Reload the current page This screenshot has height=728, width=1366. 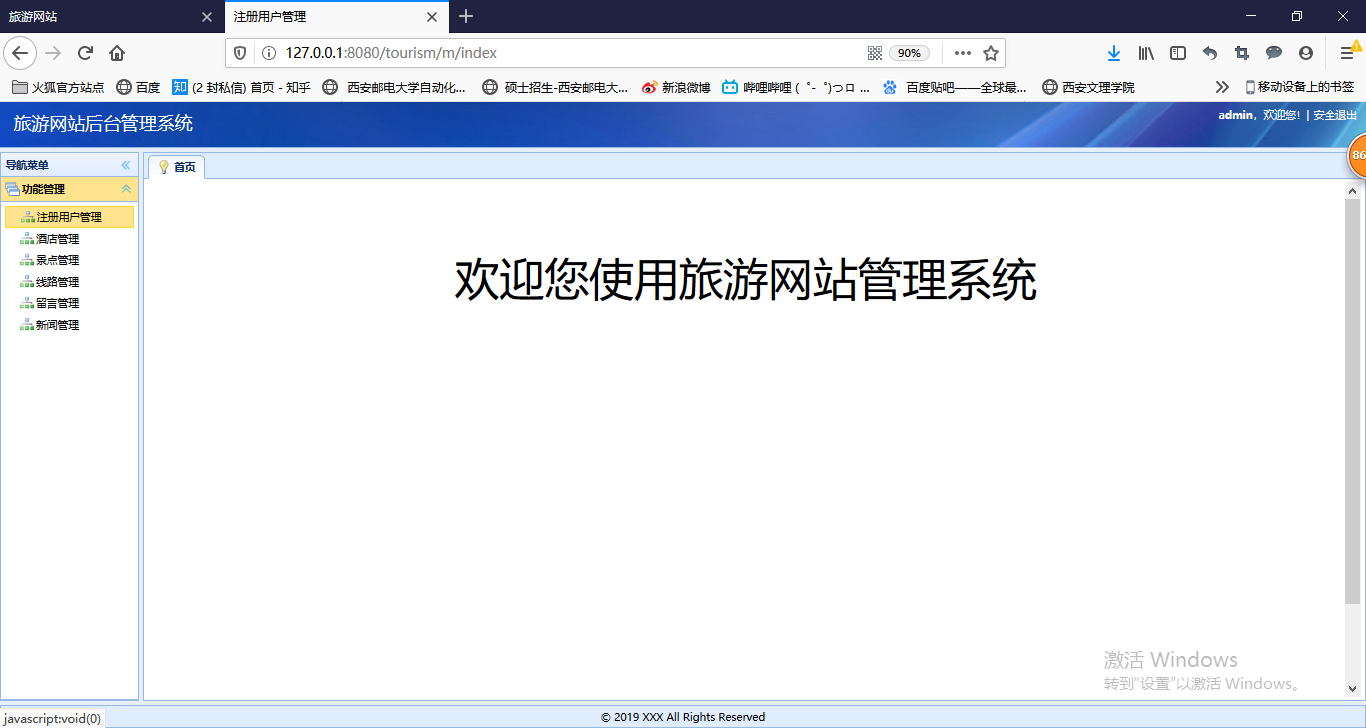tap(85, 53)
